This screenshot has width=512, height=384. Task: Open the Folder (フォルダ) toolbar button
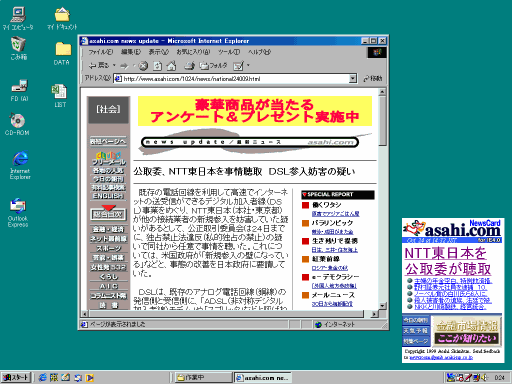click(213, 66)
